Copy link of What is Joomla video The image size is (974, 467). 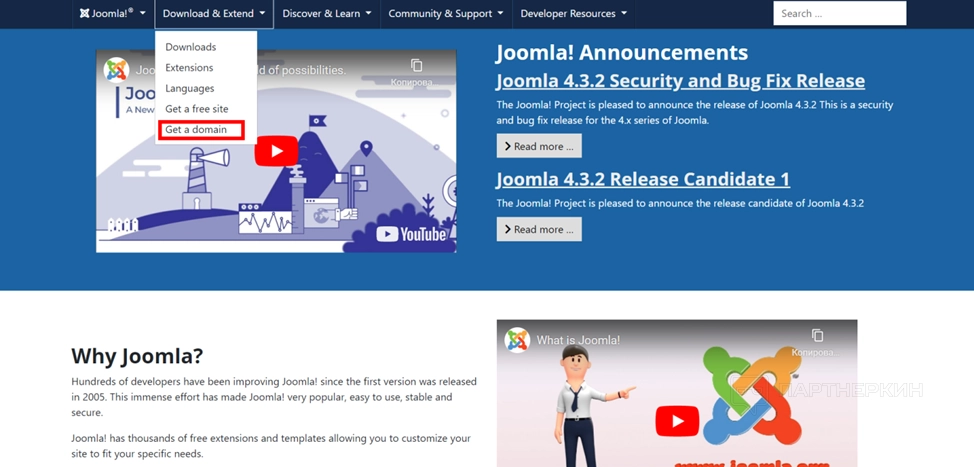[817, 342]
